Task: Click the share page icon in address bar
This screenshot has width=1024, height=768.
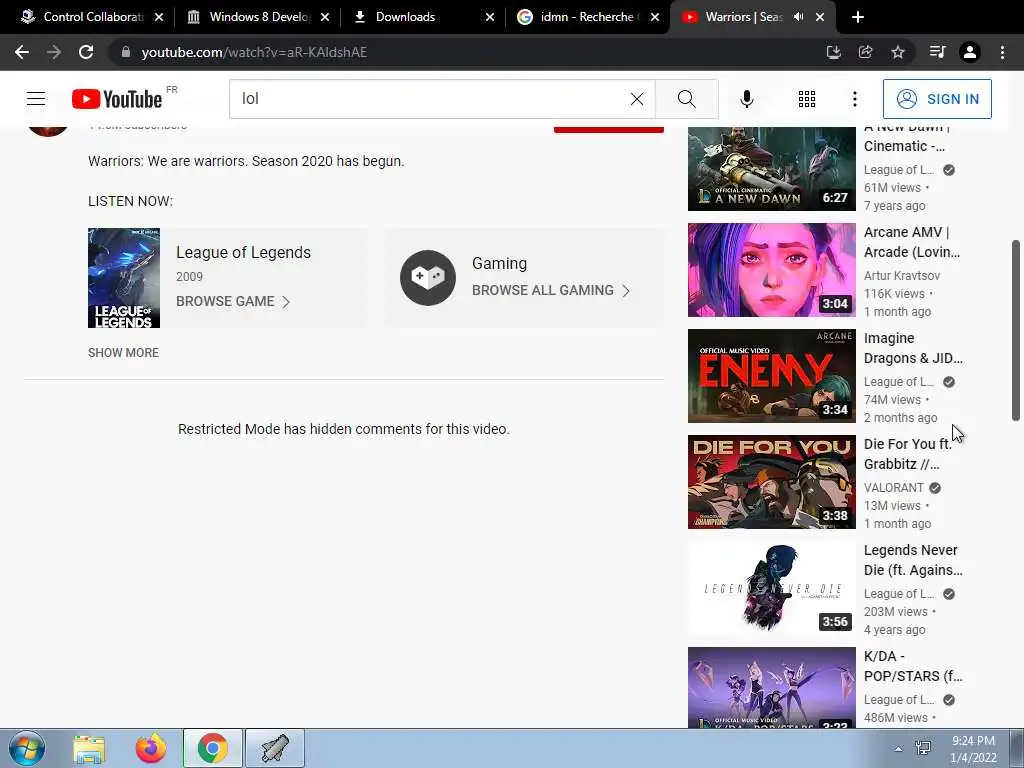Action: (x=865, y=52)
